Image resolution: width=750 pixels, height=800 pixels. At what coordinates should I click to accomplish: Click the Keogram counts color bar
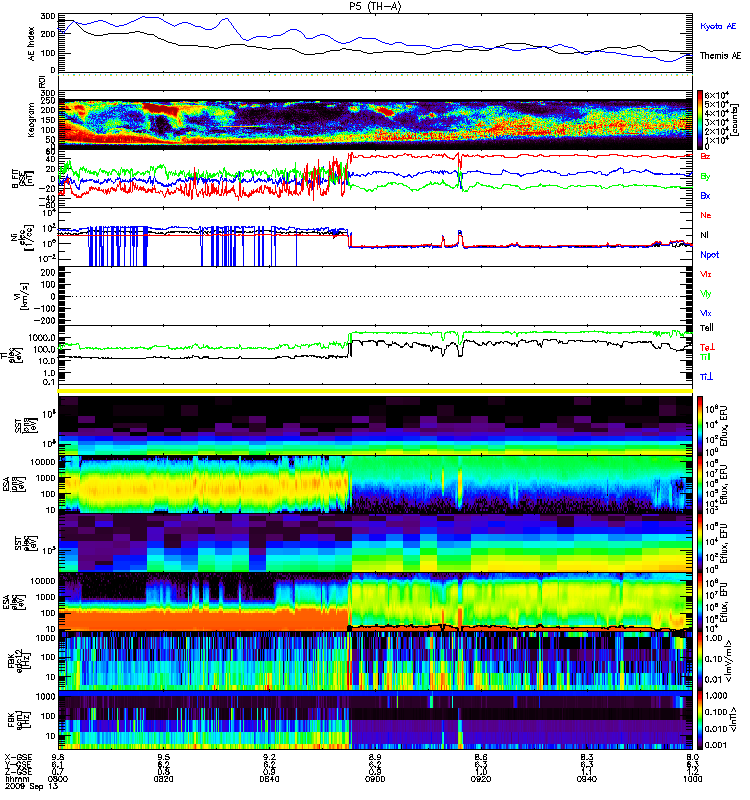pyautogui.click(x=700, y=120)
